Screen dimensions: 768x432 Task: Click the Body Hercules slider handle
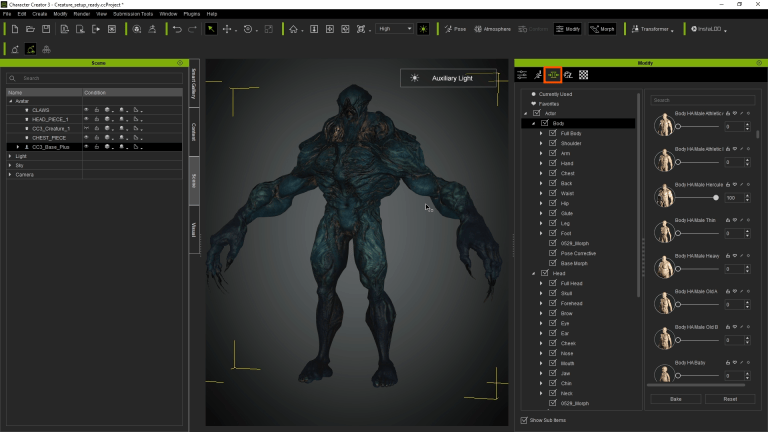click(x=716, y=198)
